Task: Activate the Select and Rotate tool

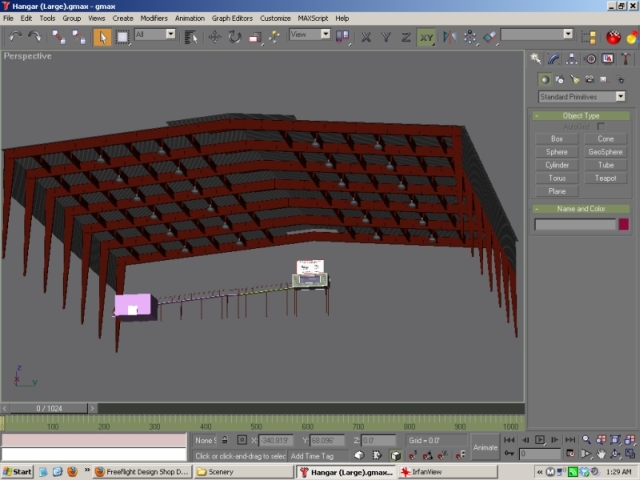Action: coord(234,37)
